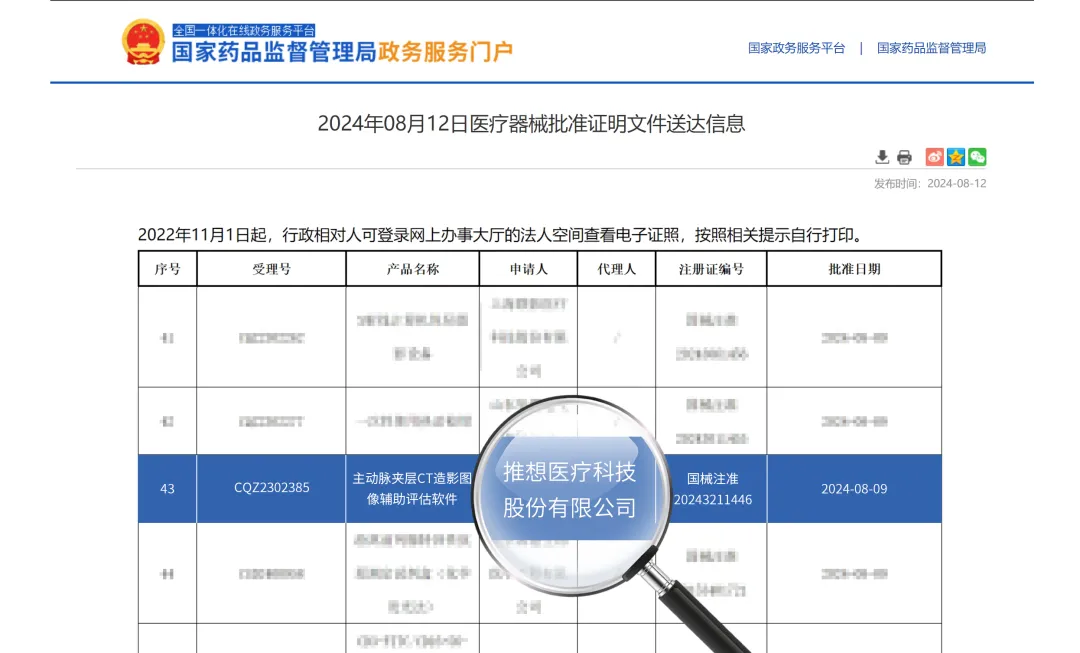This screenshot has width=1080, height=653.
Task: Share article via the Weibo icon
Action: 934,157
